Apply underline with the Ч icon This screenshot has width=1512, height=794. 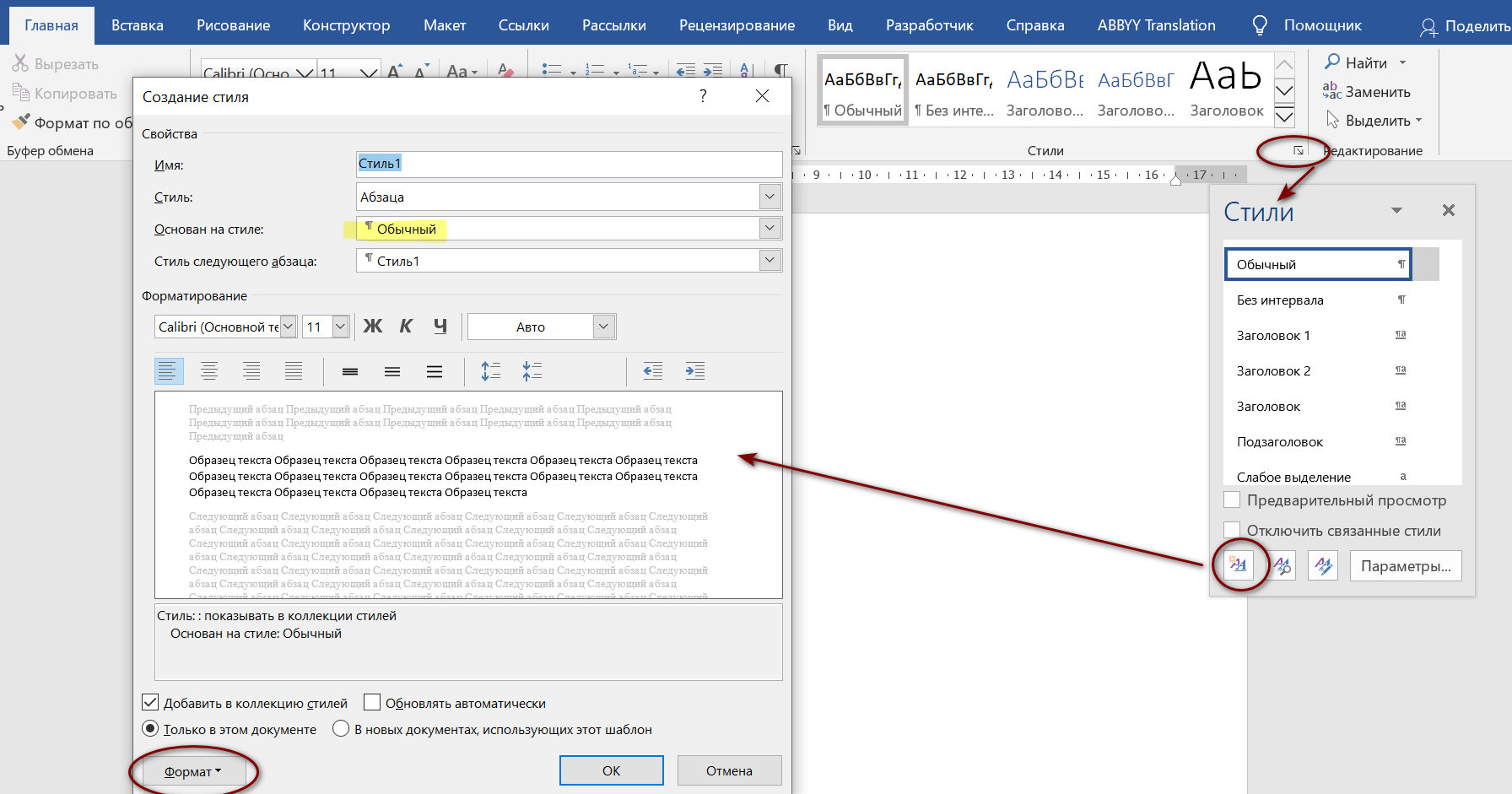440,327
